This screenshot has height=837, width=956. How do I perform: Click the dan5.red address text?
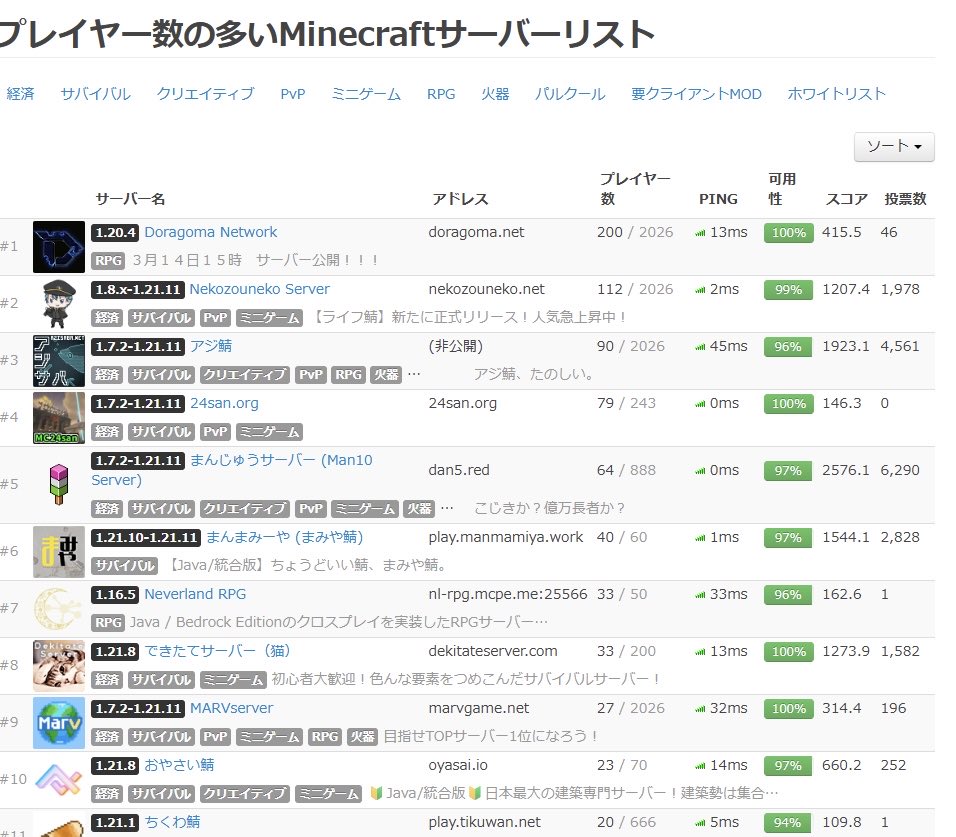[459, 470]
